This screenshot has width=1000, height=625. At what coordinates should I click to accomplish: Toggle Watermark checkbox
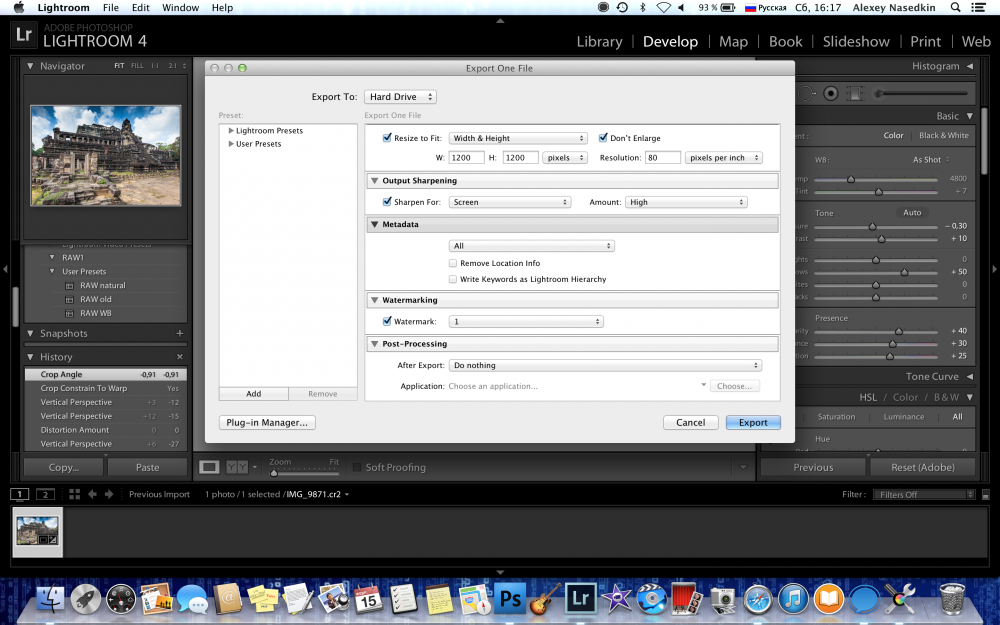click(x=386, y=321)
